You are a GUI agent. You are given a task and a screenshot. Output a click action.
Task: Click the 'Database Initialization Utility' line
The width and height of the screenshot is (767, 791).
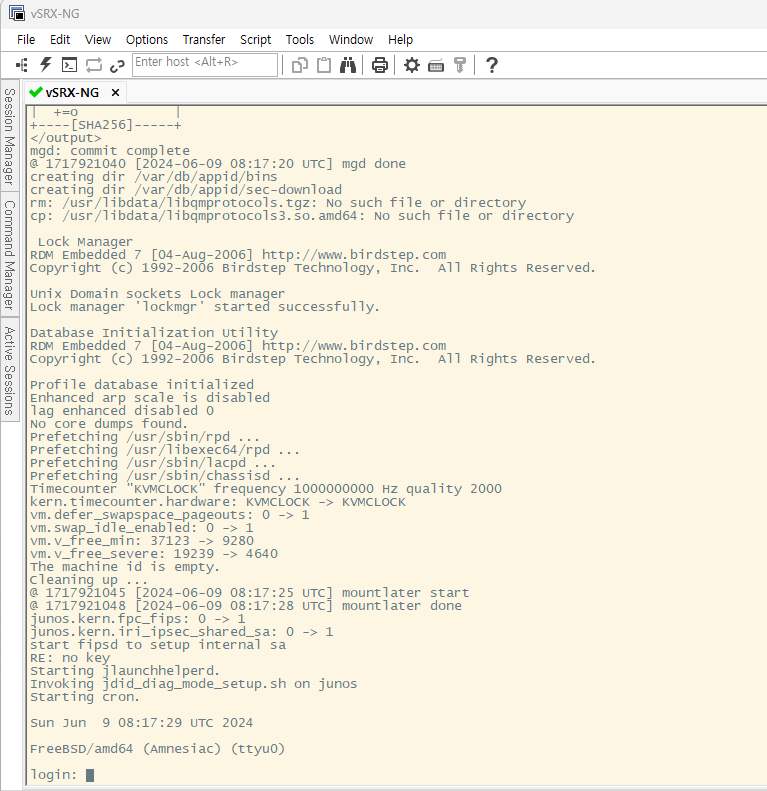154,332
